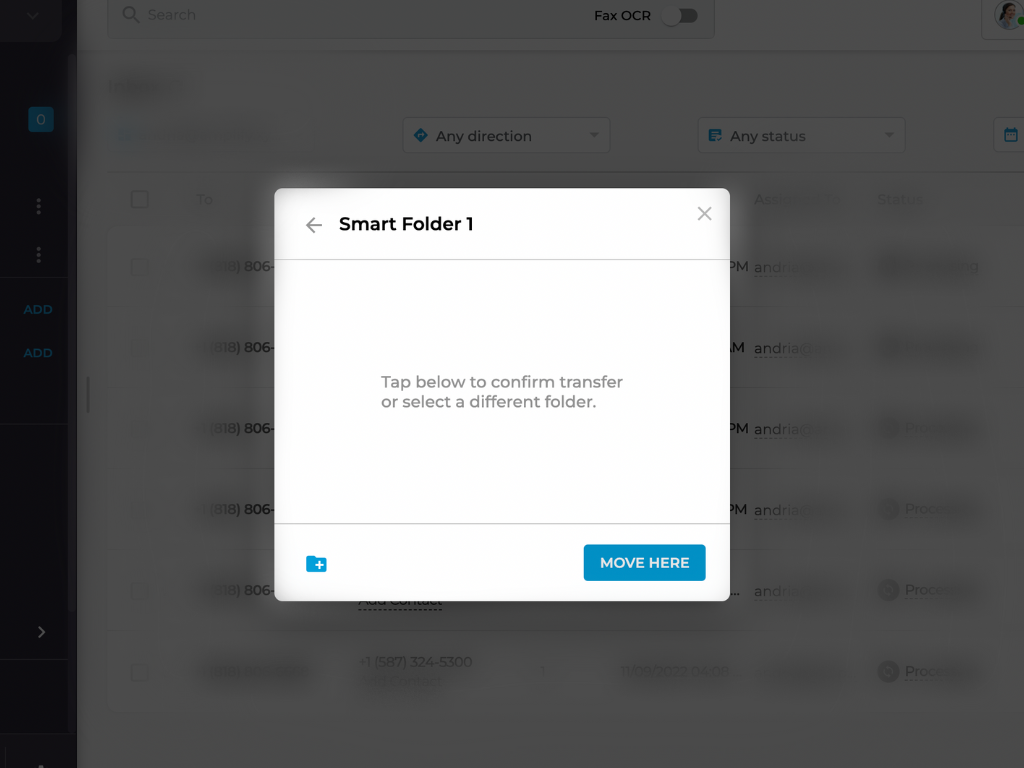Check the checkbox on the (587) 324-5300 row
This screenshot has height=768, width=1024.
pos(139,673)
